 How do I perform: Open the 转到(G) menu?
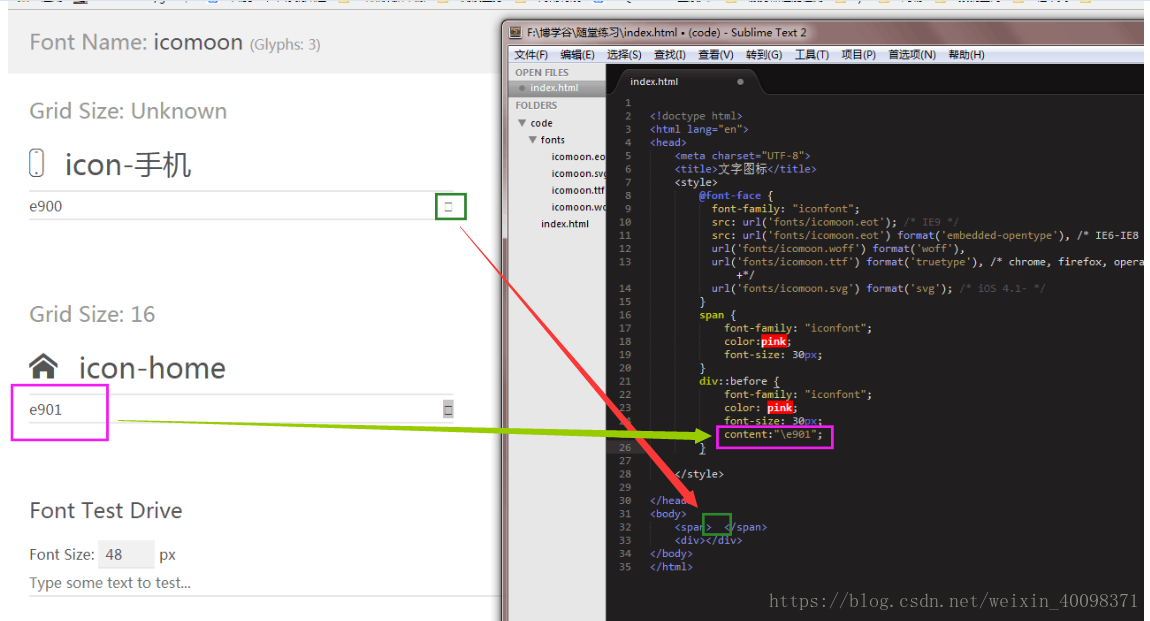point(763,55)
